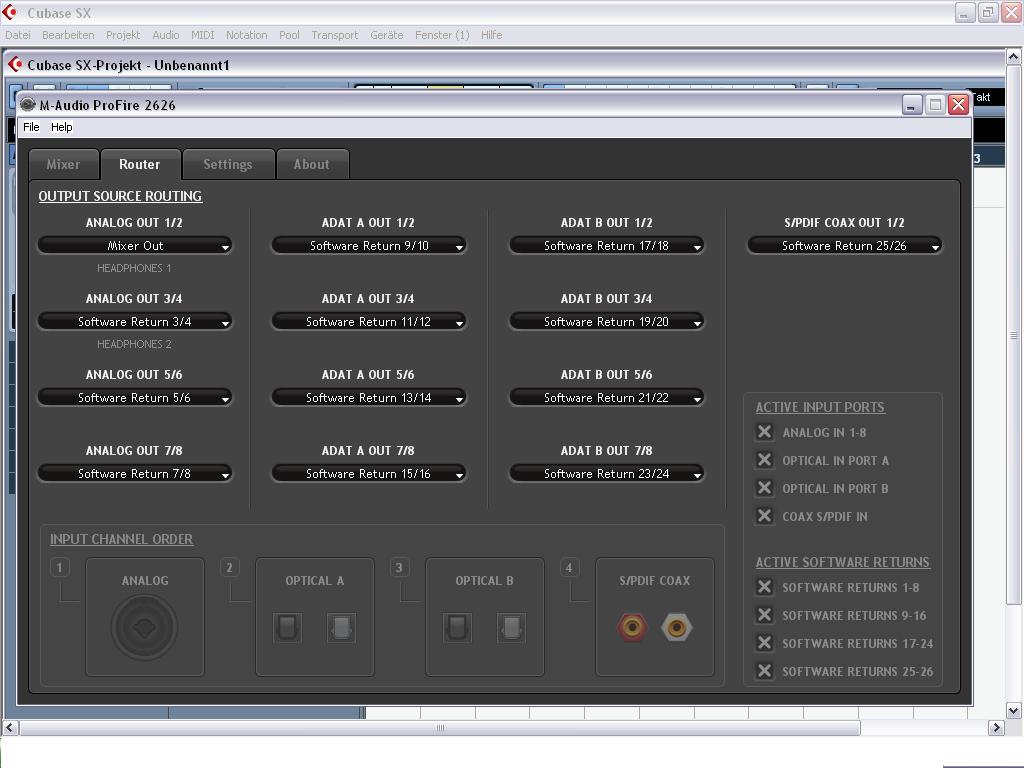Toggle Coax S/PDIF In checkbox
Viewport: 1024px width, 768px height.
point(764,517)
